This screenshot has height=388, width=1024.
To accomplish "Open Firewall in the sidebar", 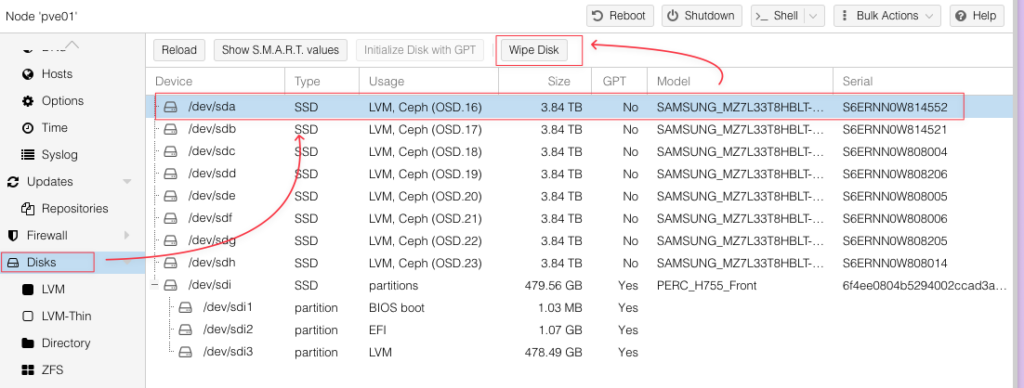I will 47,235.
